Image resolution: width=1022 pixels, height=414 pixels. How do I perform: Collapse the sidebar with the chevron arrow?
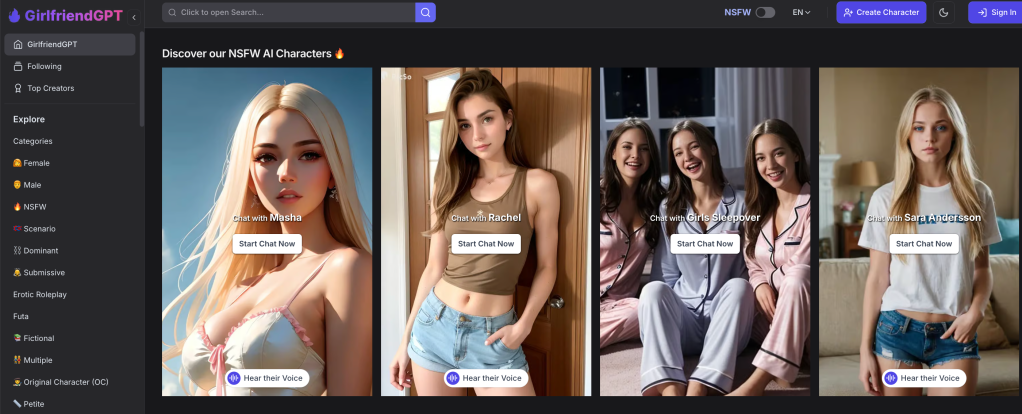134,16
